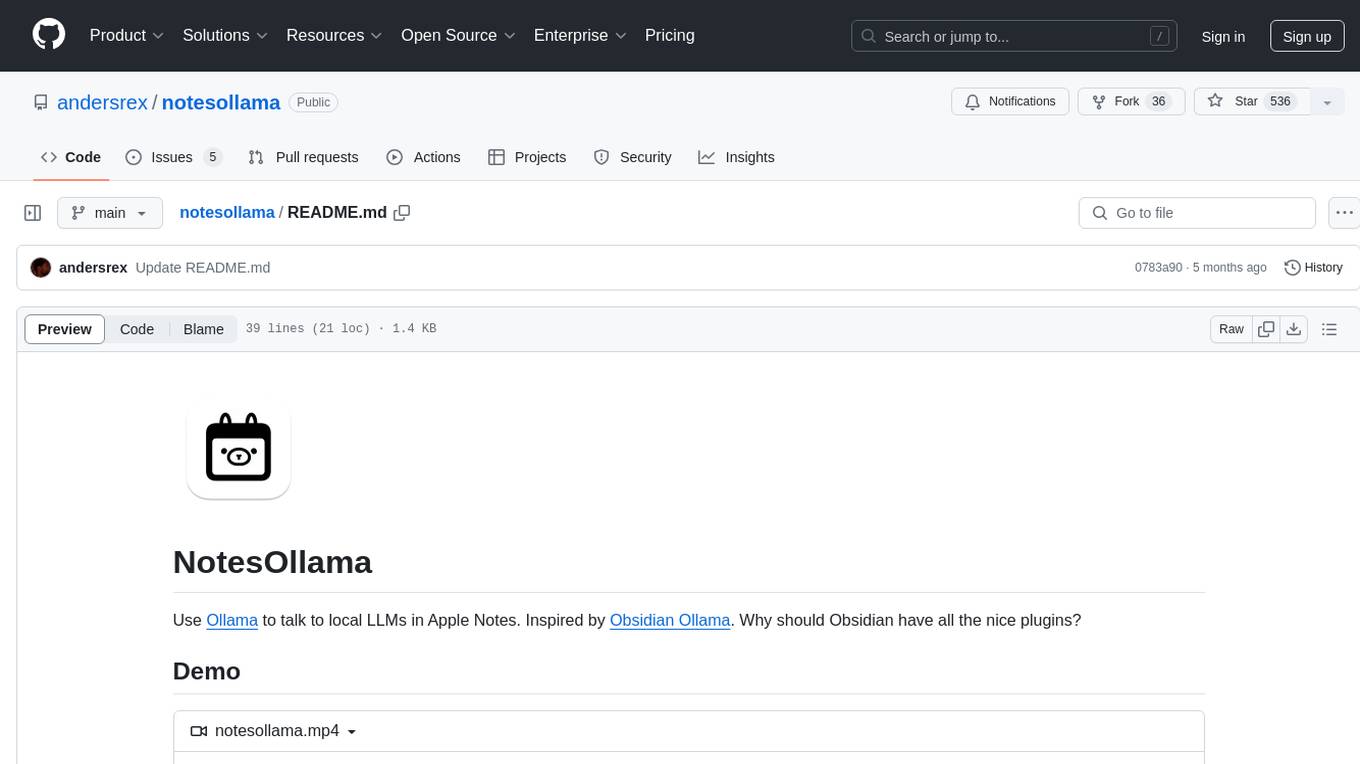Open the Ollama link
Image resolution: width=1360 pixels, height=764 pixels.
pyautogui.click(x=232, y=620)
